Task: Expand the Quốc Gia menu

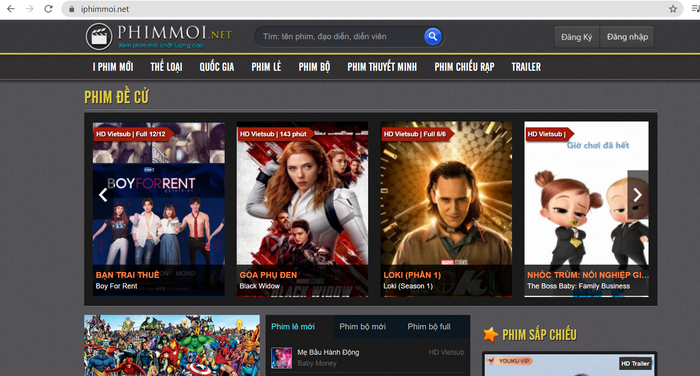Action: click(217, 67)
